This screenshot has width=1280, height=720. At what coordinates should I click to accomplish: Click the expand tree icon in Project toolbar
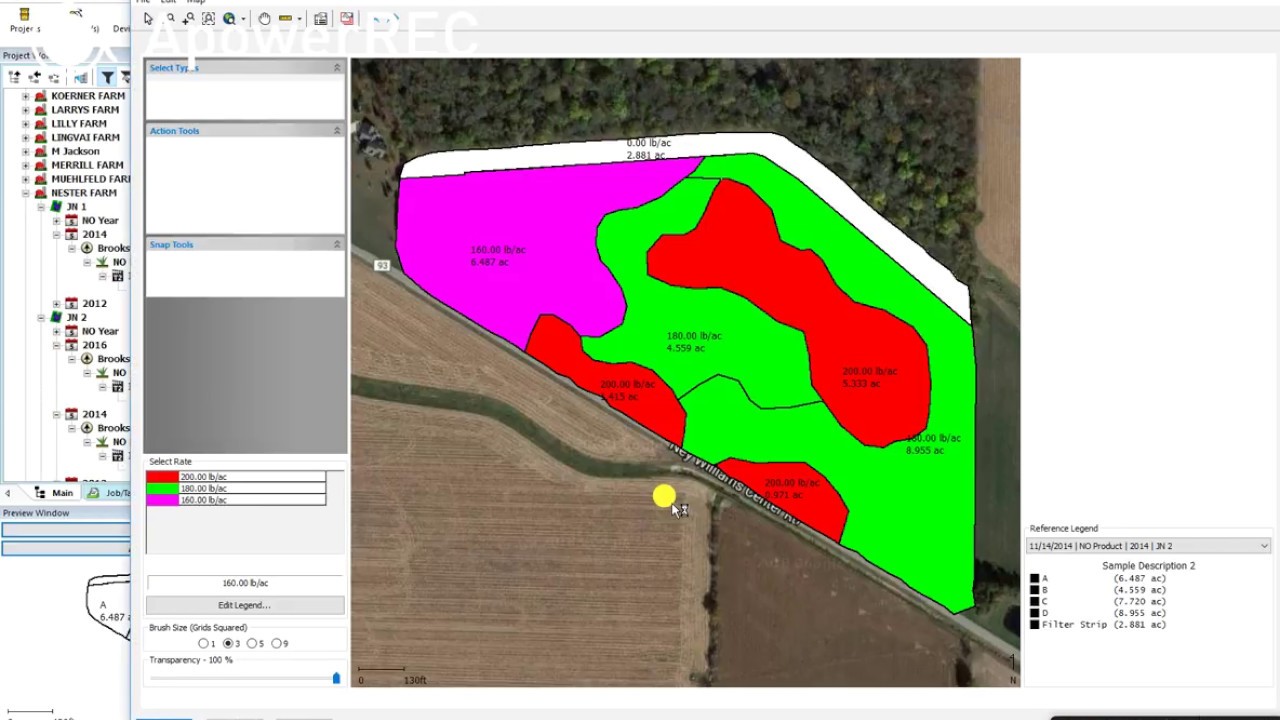[x=15, y=77]
